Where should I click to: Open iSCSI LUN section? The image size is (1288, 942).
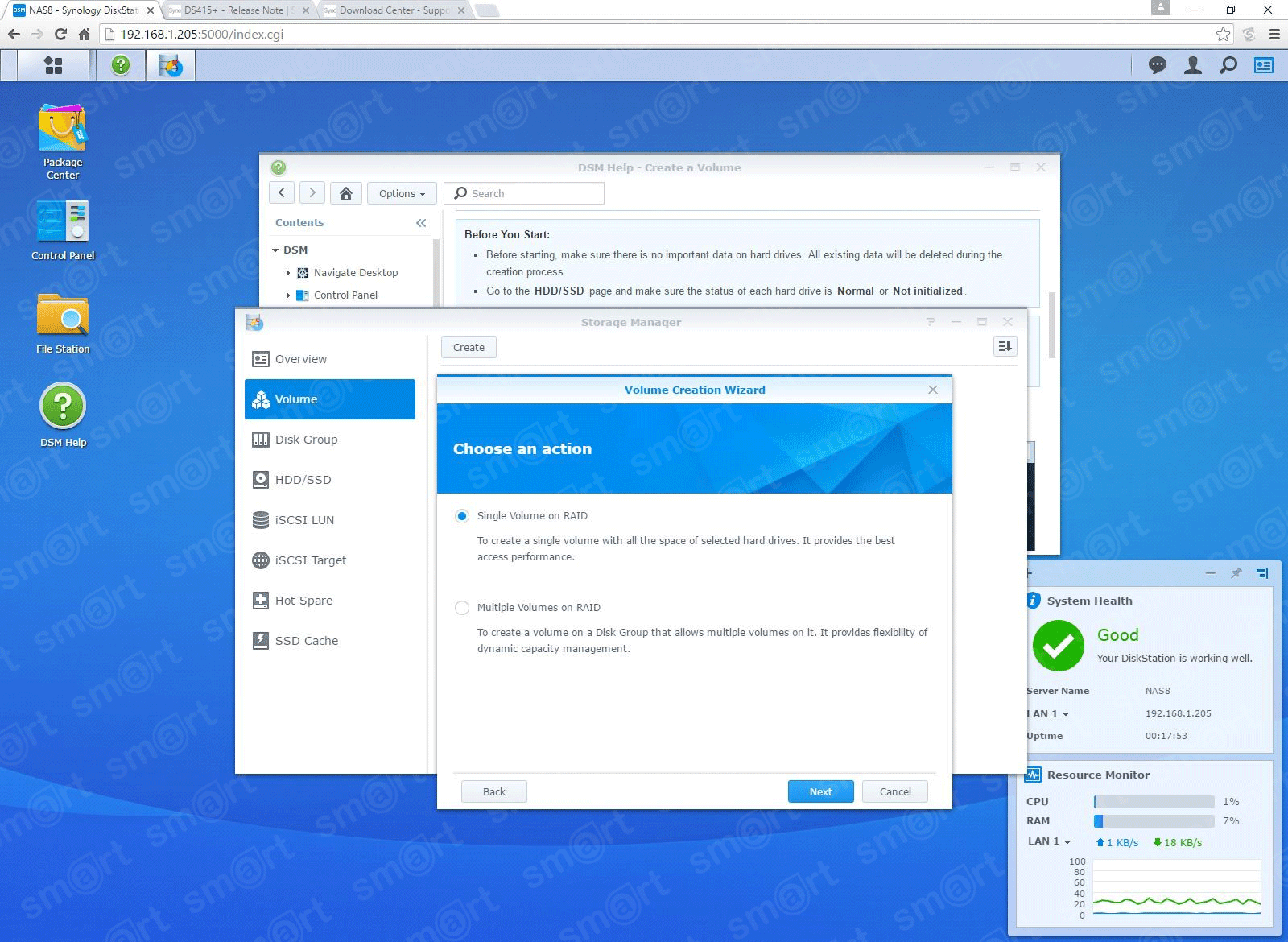pos(330,520)
